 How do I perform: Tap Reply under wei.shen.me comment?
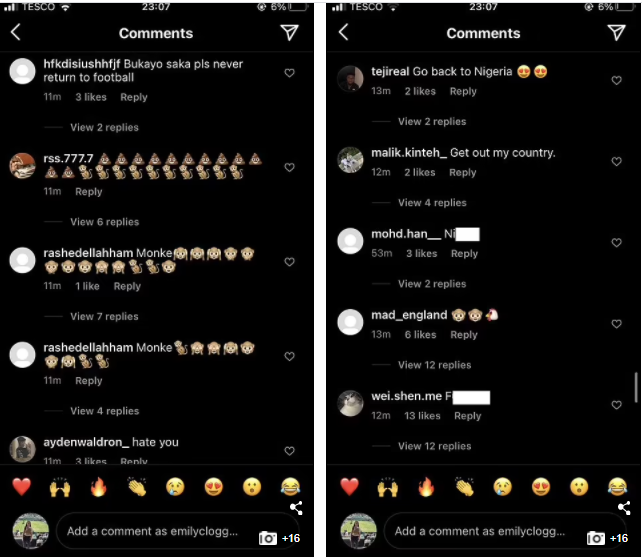click(x=468, y=416)
